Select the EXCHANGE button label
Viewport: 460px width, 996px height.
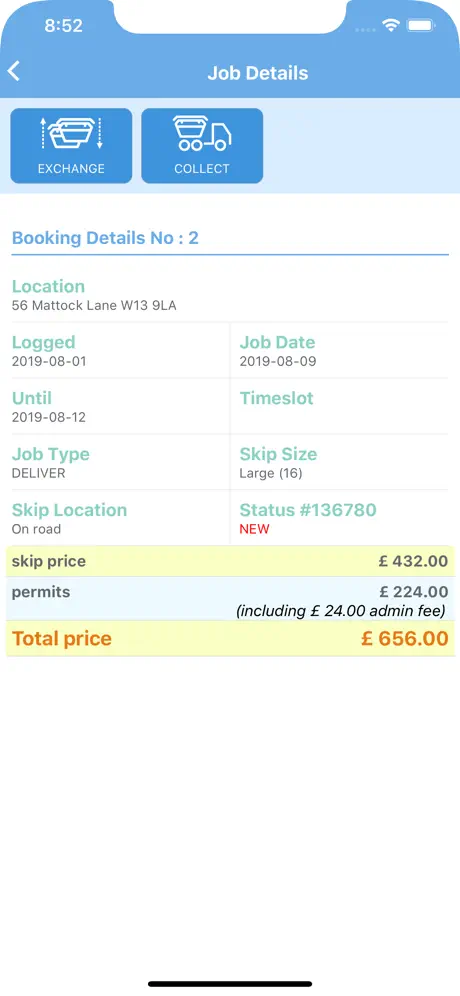pos(71,169)
